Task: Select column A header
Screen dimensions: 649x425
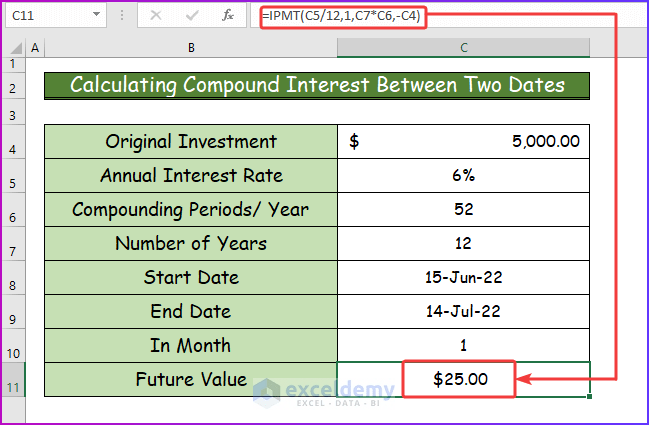Action: [35, 48]
